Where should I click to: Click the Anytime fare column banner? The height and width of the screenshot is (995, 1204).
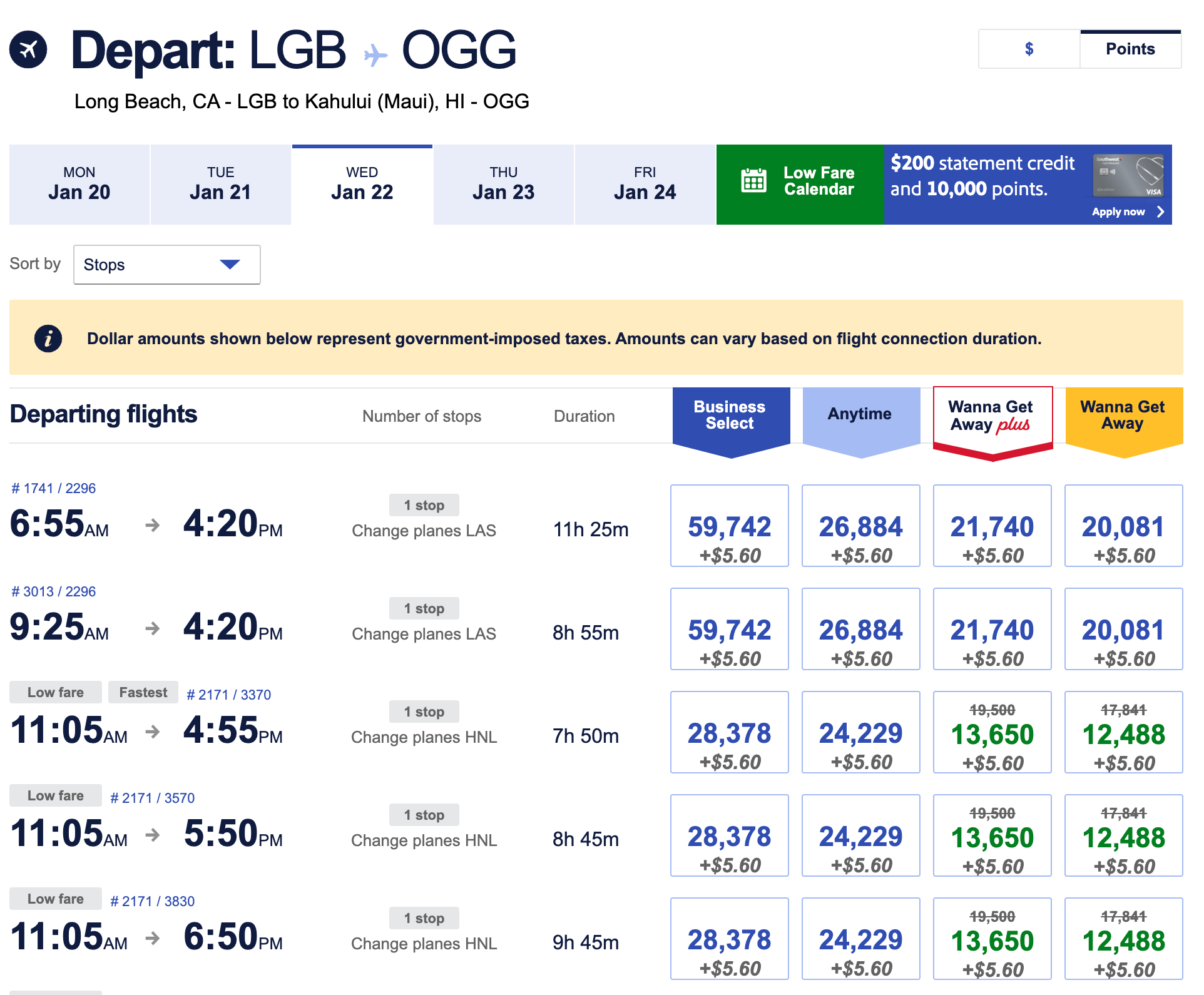click(860, 413)
